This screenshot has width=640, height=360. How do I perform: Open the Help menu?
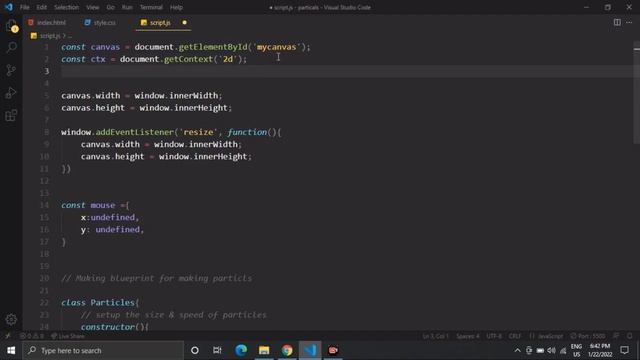(176, 7)
